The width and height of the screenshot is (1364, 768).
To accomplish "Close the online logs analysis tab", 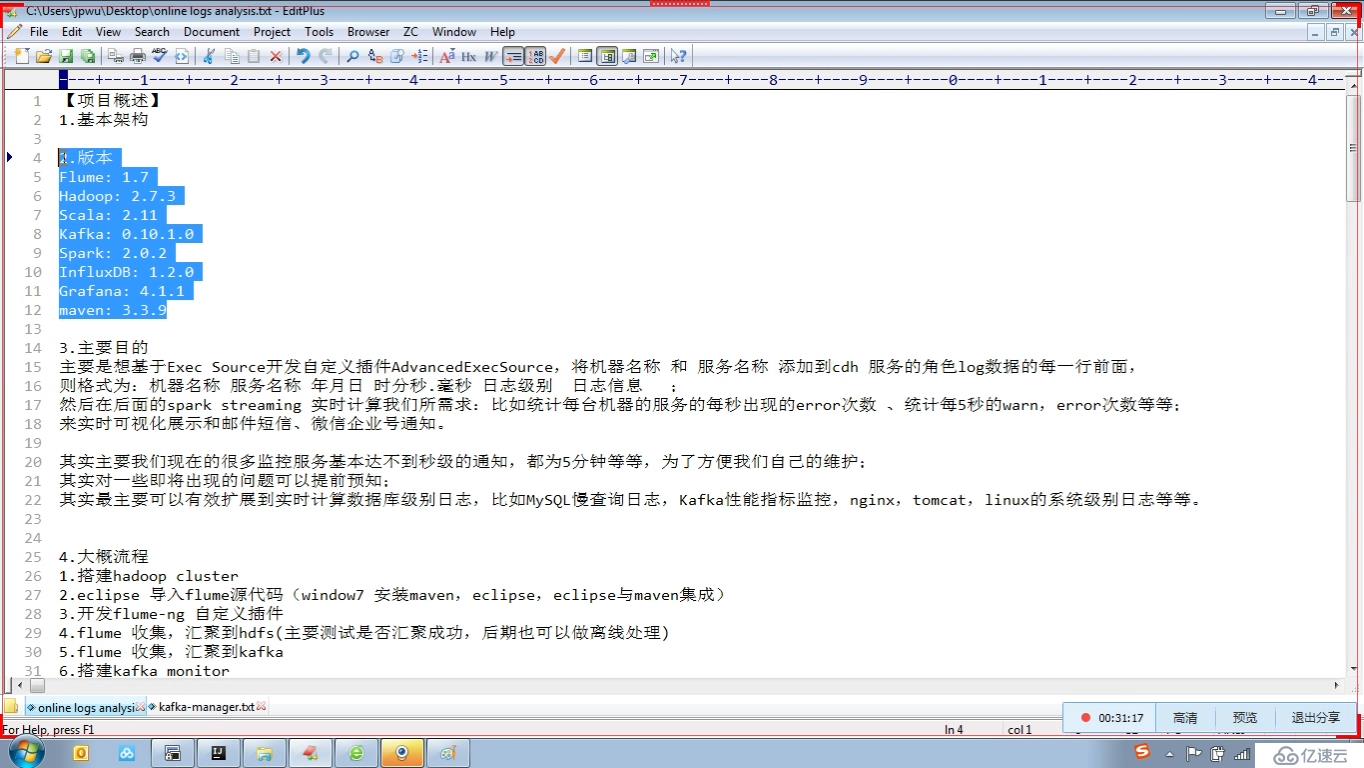I will point(140,707).
